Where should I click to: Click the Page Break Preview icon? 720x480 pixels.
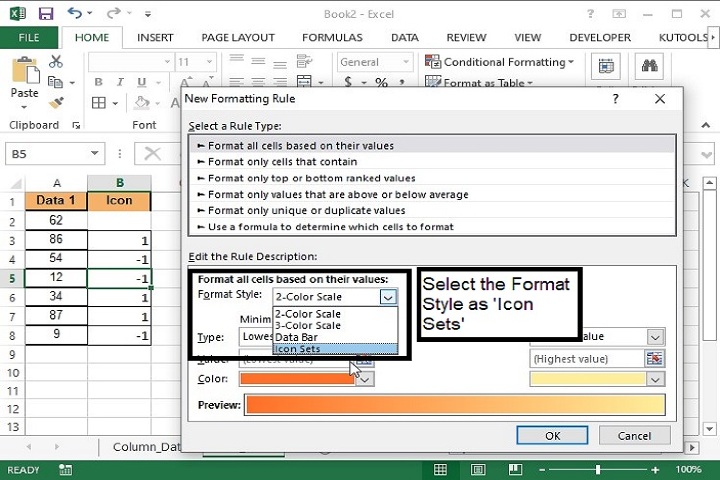pos(515,469)
